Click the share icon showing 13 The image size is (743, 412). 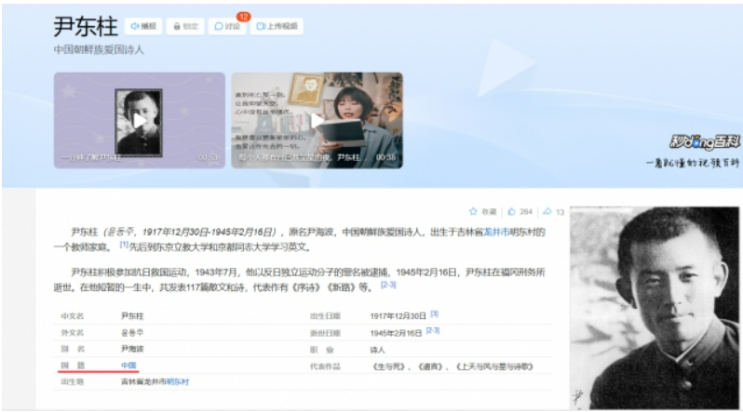547,211
